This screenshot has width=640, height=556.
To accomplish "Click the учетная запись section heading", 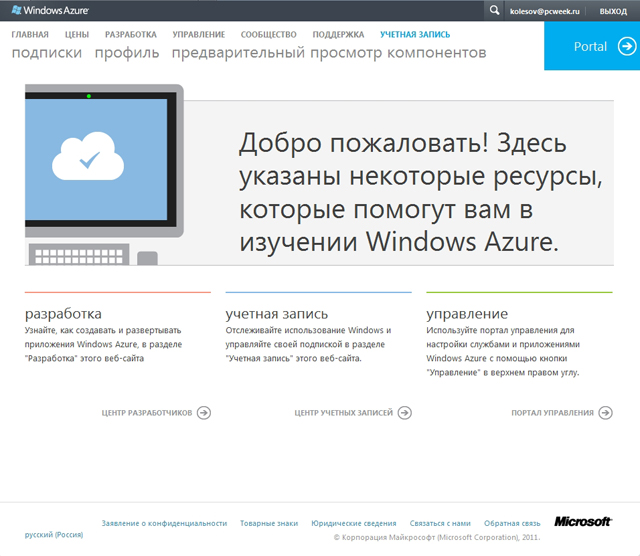I will (277, 314).
